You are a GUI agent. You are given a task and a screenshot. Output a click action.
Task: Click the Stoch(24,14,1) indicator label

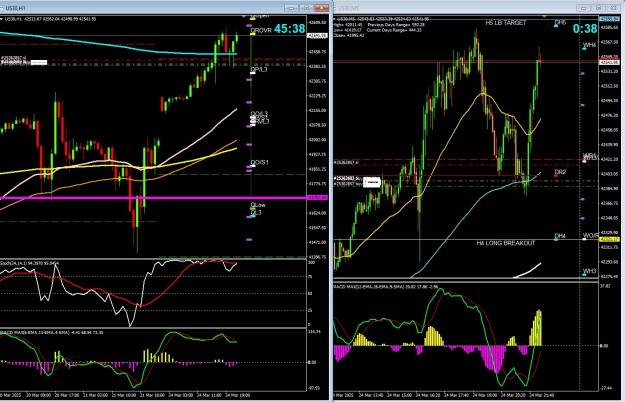(30, 263)
